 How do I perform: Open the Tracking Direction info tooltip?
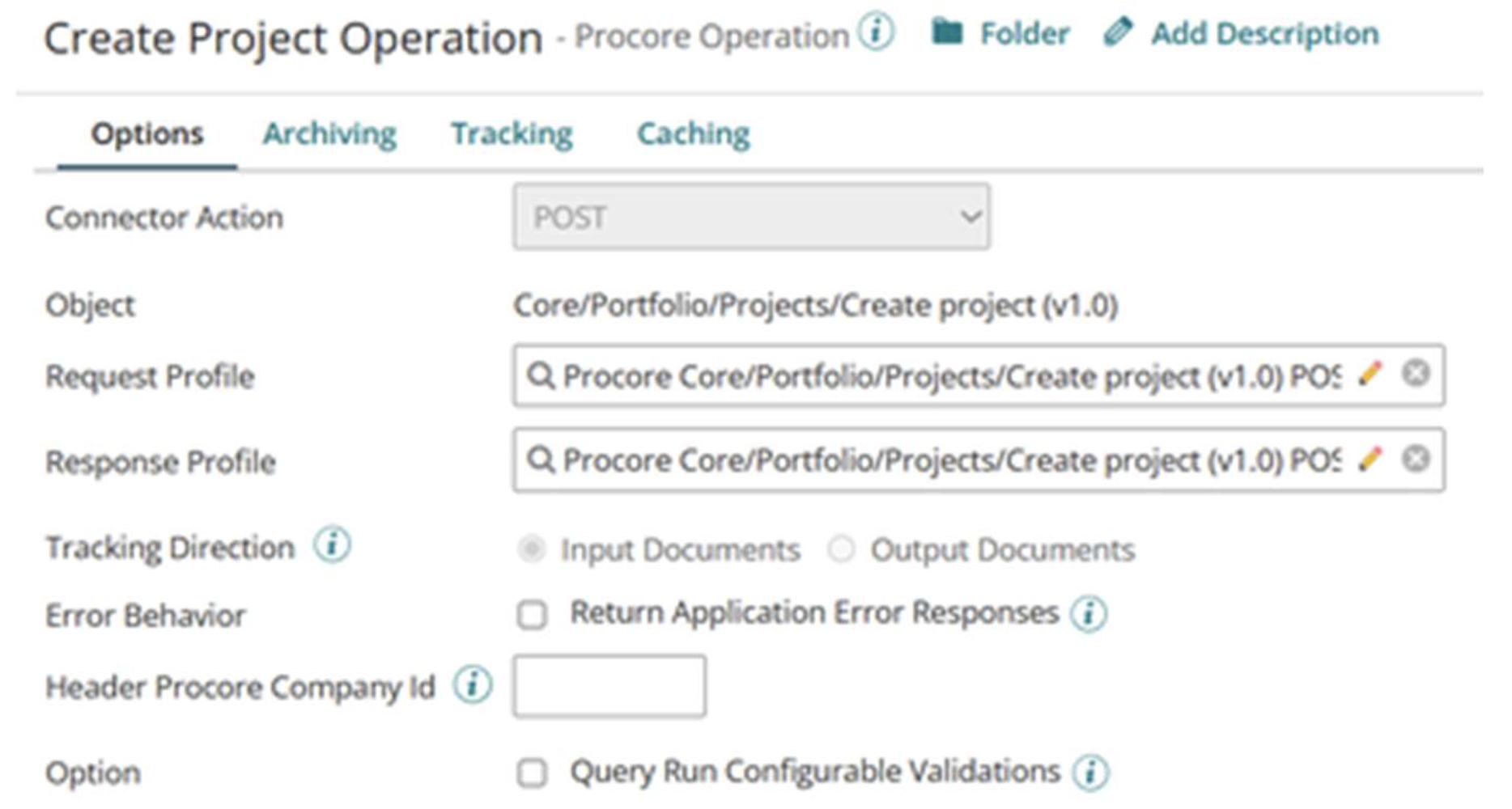click(x=333, y=544)
